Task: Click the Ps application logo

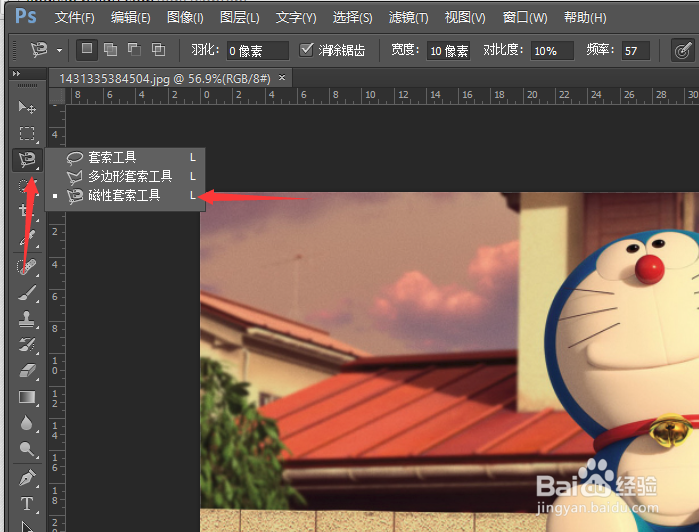Action: [x=26, y=16]
